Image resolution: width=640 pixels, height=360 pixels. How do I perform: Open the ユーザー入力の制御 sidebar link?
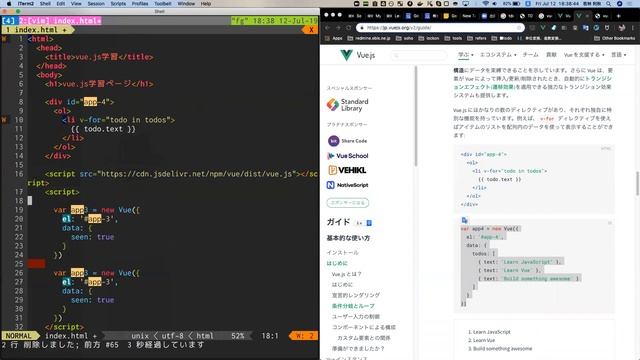click(x=356, y=316)
